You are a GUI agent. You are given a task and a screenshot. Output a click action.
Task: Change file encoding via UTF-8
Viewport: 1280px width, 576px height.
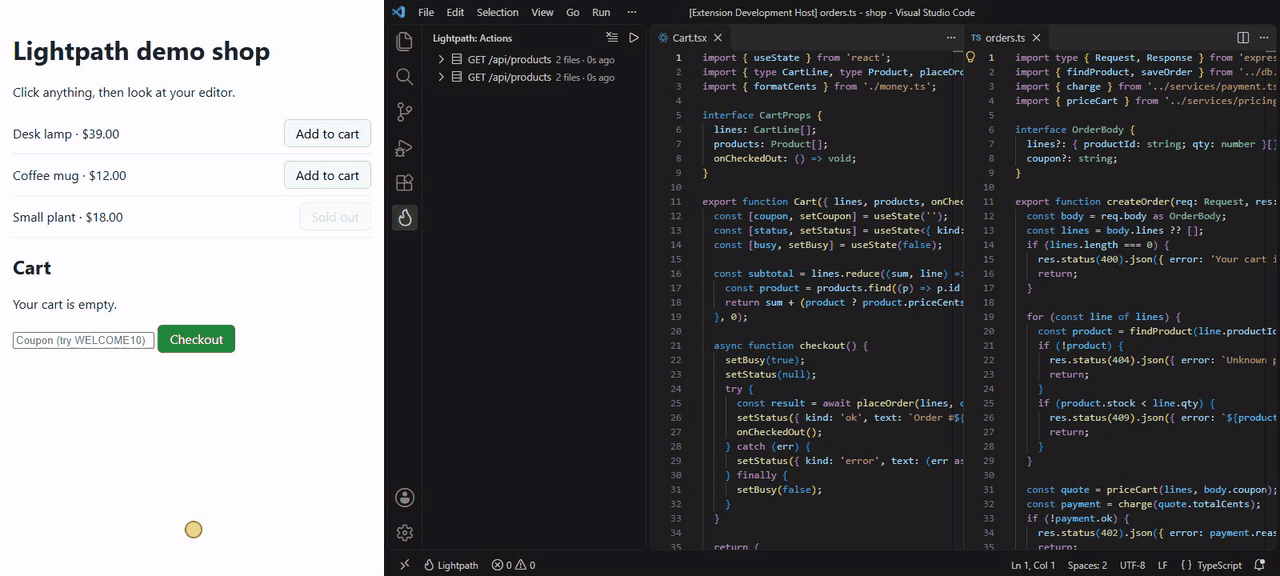point(1132,565)
